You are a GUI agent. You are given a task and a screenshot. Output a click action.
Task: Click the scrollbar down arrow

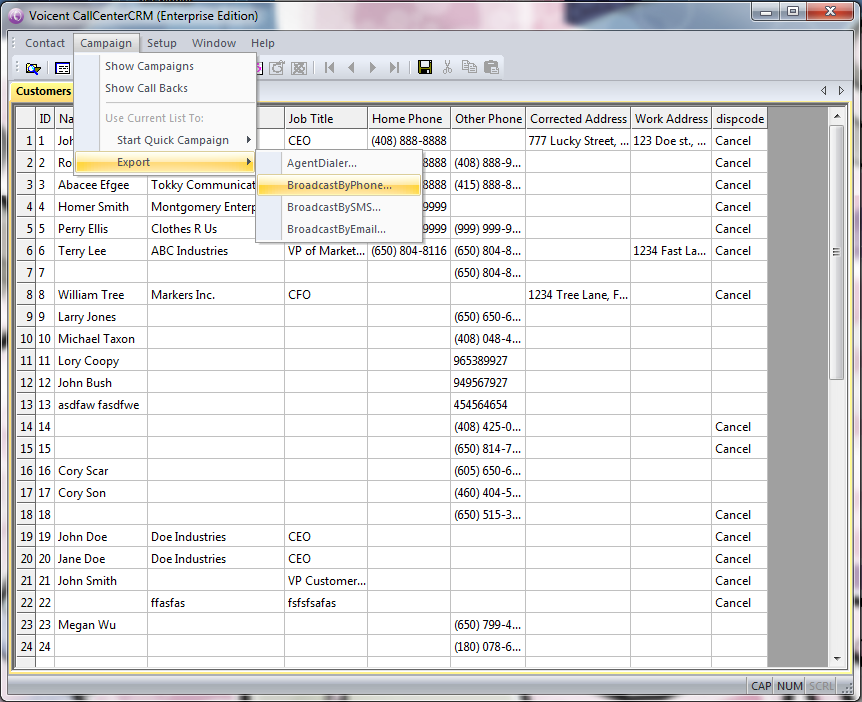(x=837, y=659)
